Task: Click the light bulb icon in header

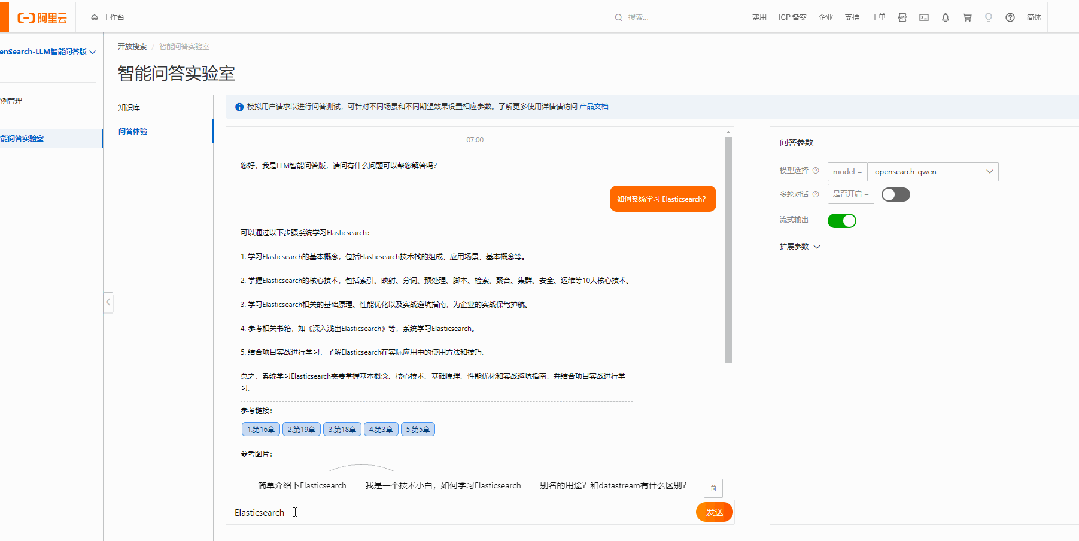Action: [x=989, y=17]
